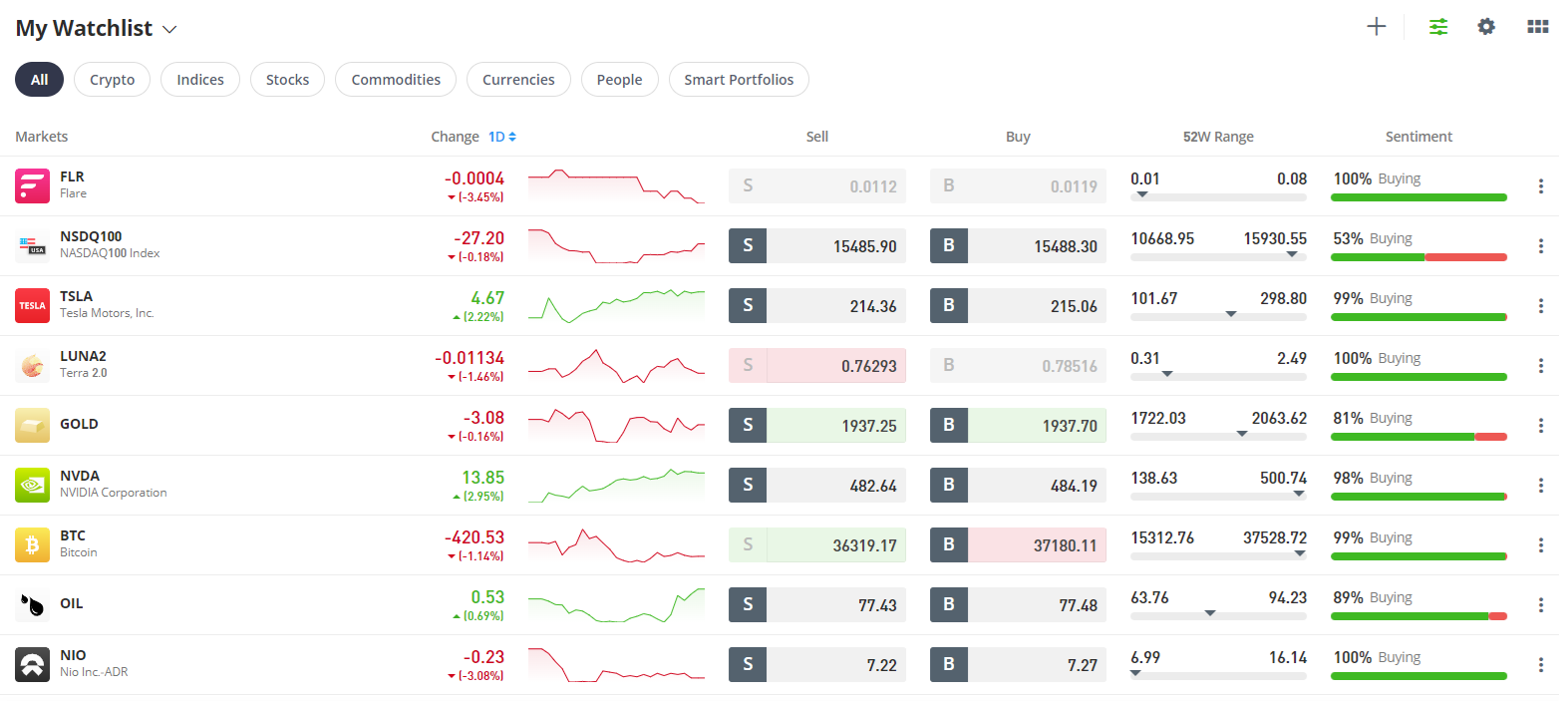Image resolution: width=1568 pixels, height=703 pixels.
Task: Sell NSDQ100 at 15485.90
Action: tap(817, 245)
